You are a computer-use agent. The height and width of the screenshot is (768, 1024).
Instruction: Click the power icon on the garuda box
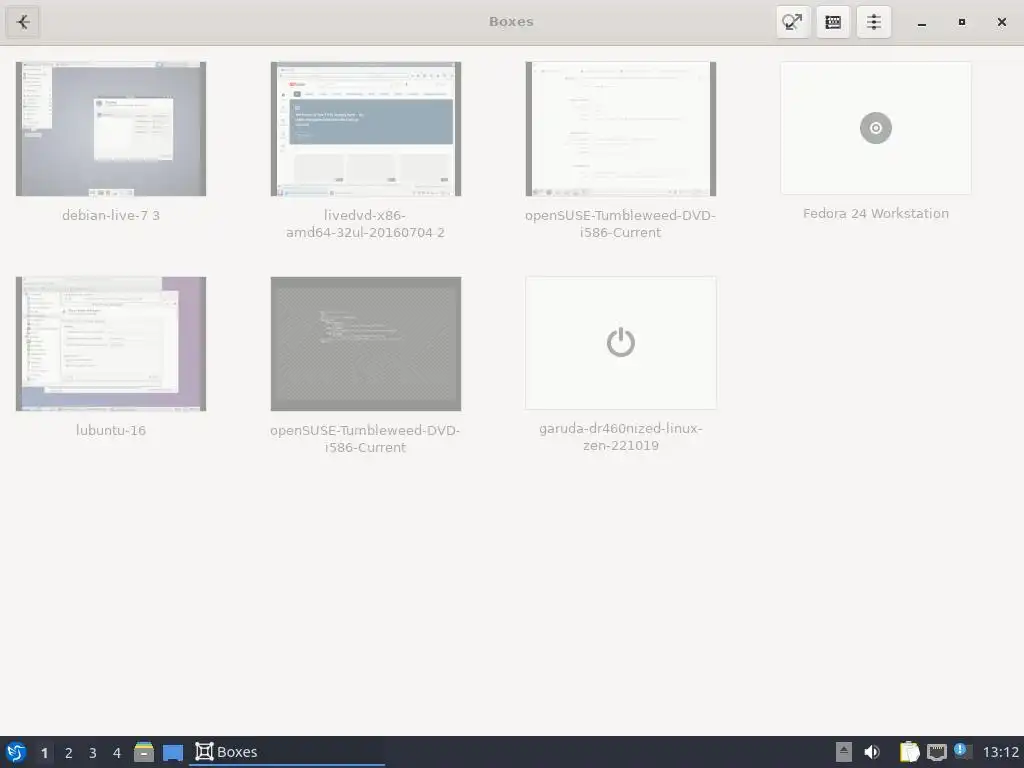[620, 342]
